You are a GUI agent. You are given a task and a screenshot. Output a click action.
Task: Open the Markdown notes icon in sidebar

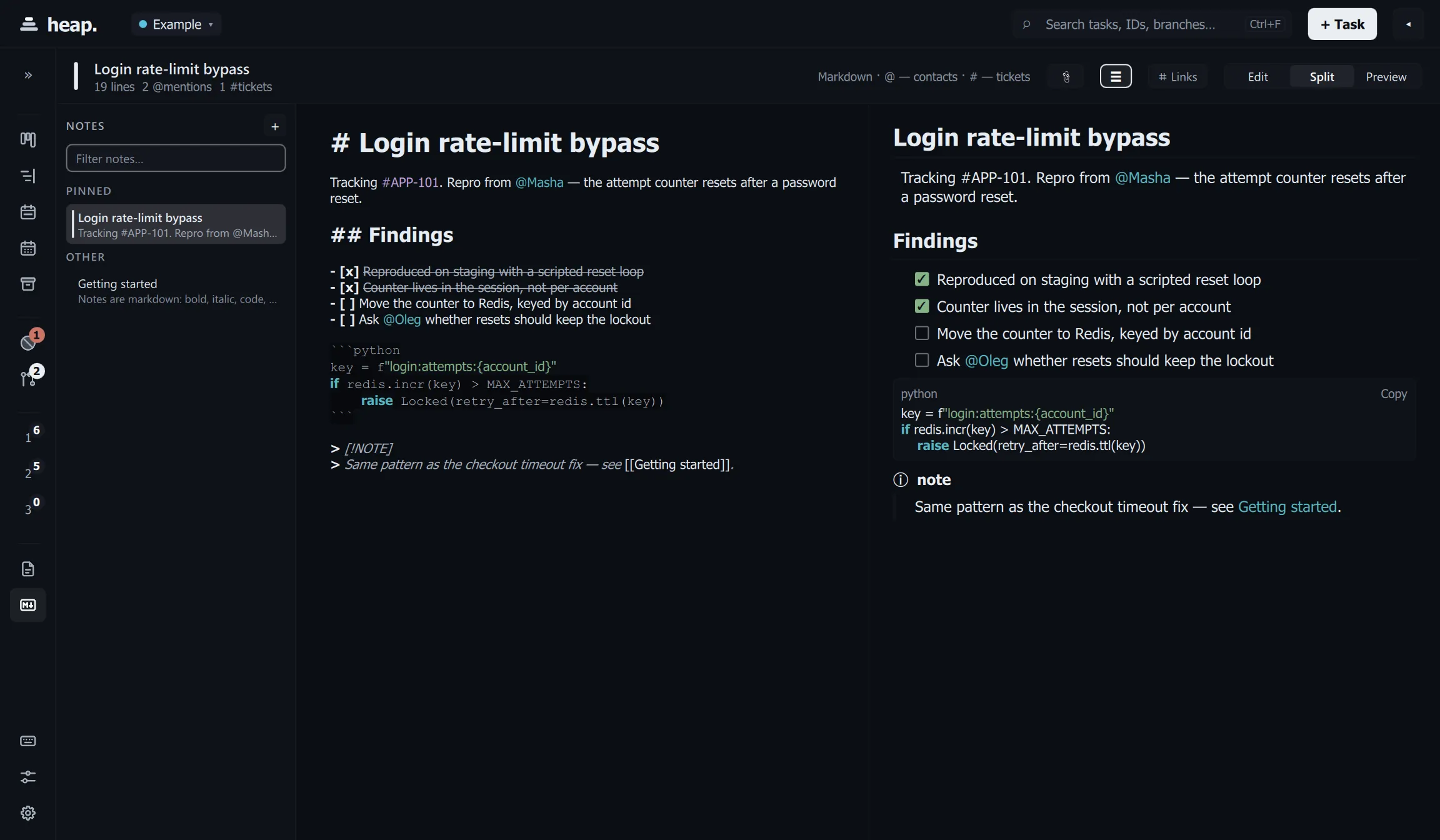28,605
